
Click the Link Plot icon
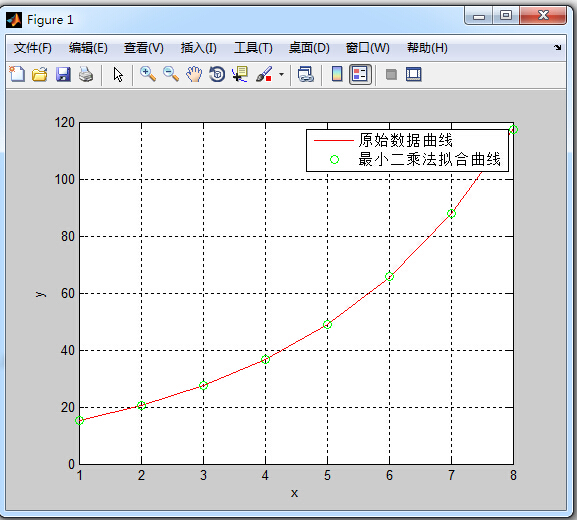tap(305, 74)
